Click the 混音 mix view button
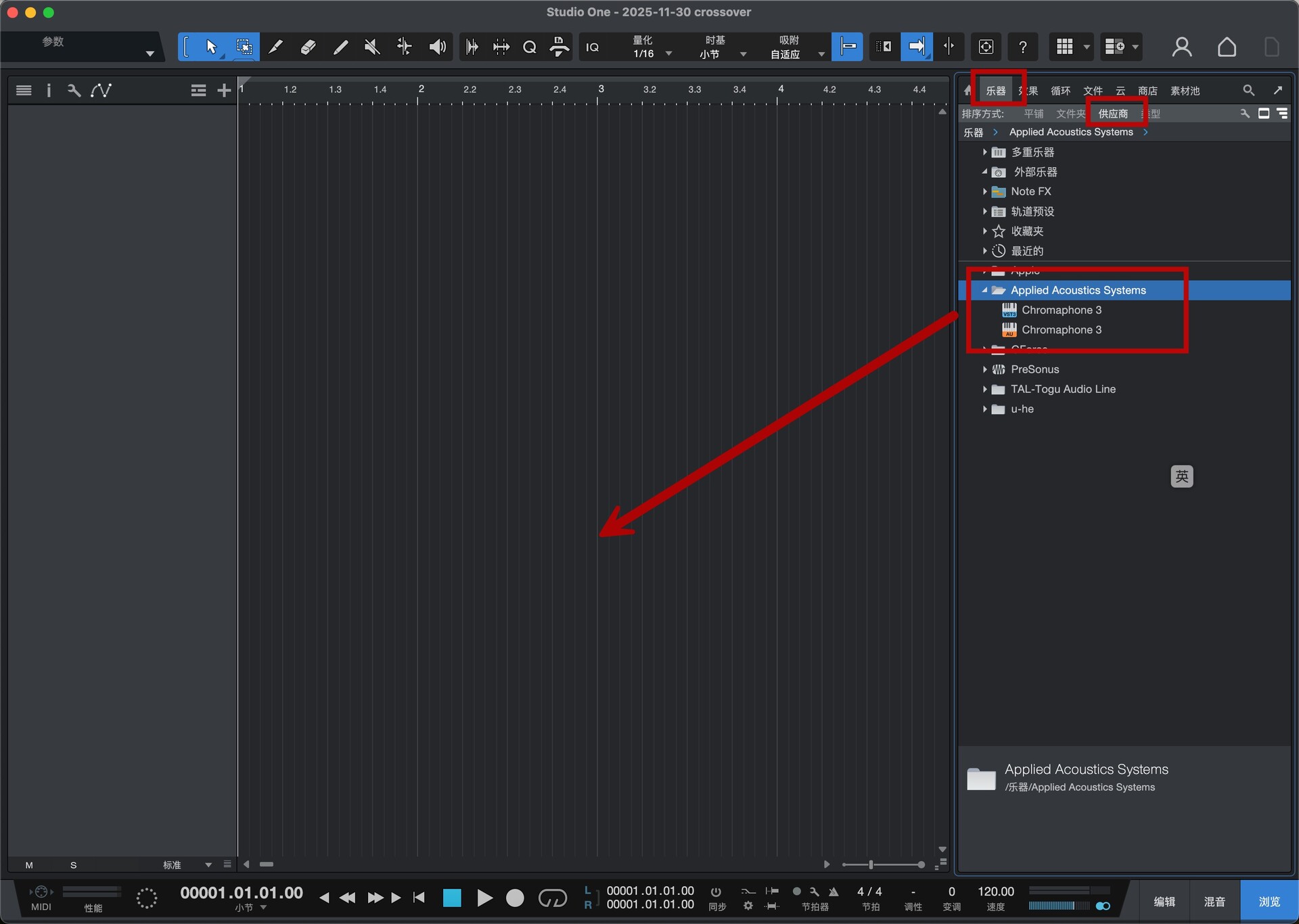This screenshot has width=1299, height=924. tap(1214, 901)
